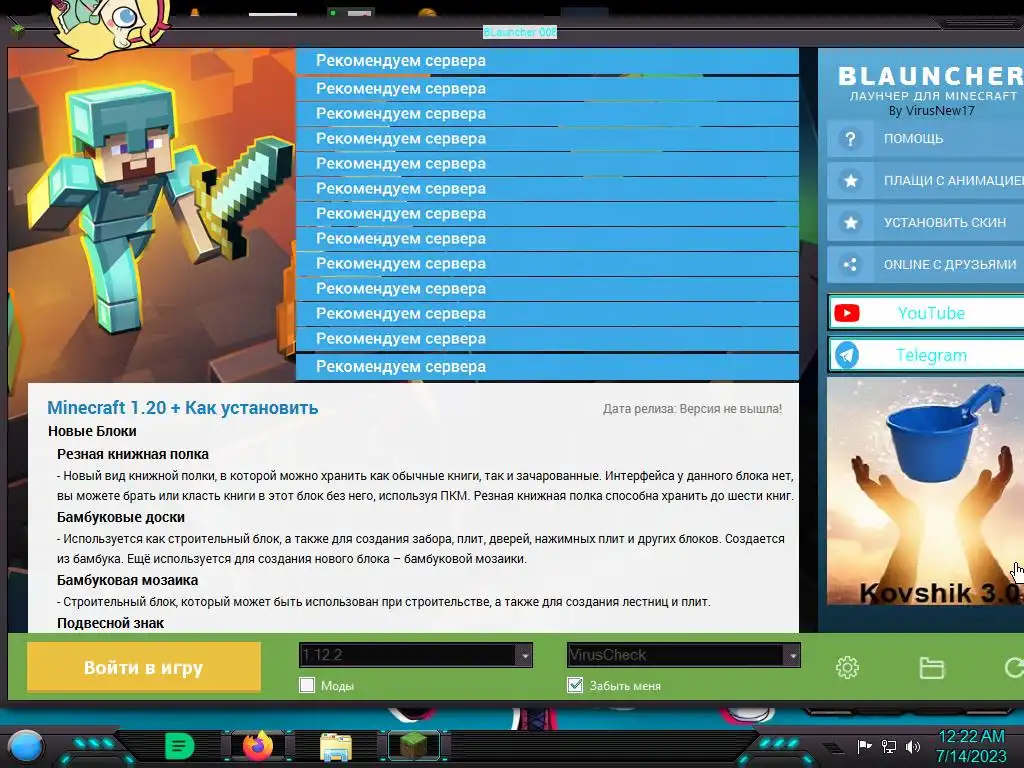
Task: Click the flag icon in system tray
Action: [x=865, y=746]
